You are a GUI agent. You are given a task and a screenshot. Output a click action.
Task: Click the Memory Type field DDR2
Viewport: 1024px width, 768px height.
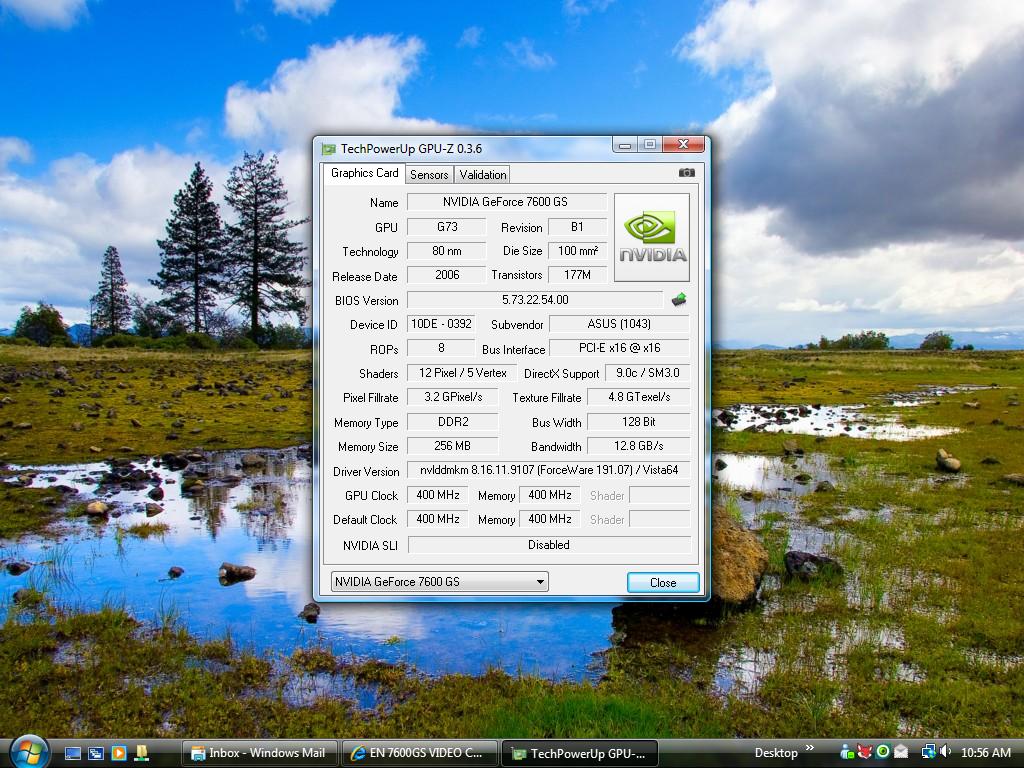[x=453, y=422]
